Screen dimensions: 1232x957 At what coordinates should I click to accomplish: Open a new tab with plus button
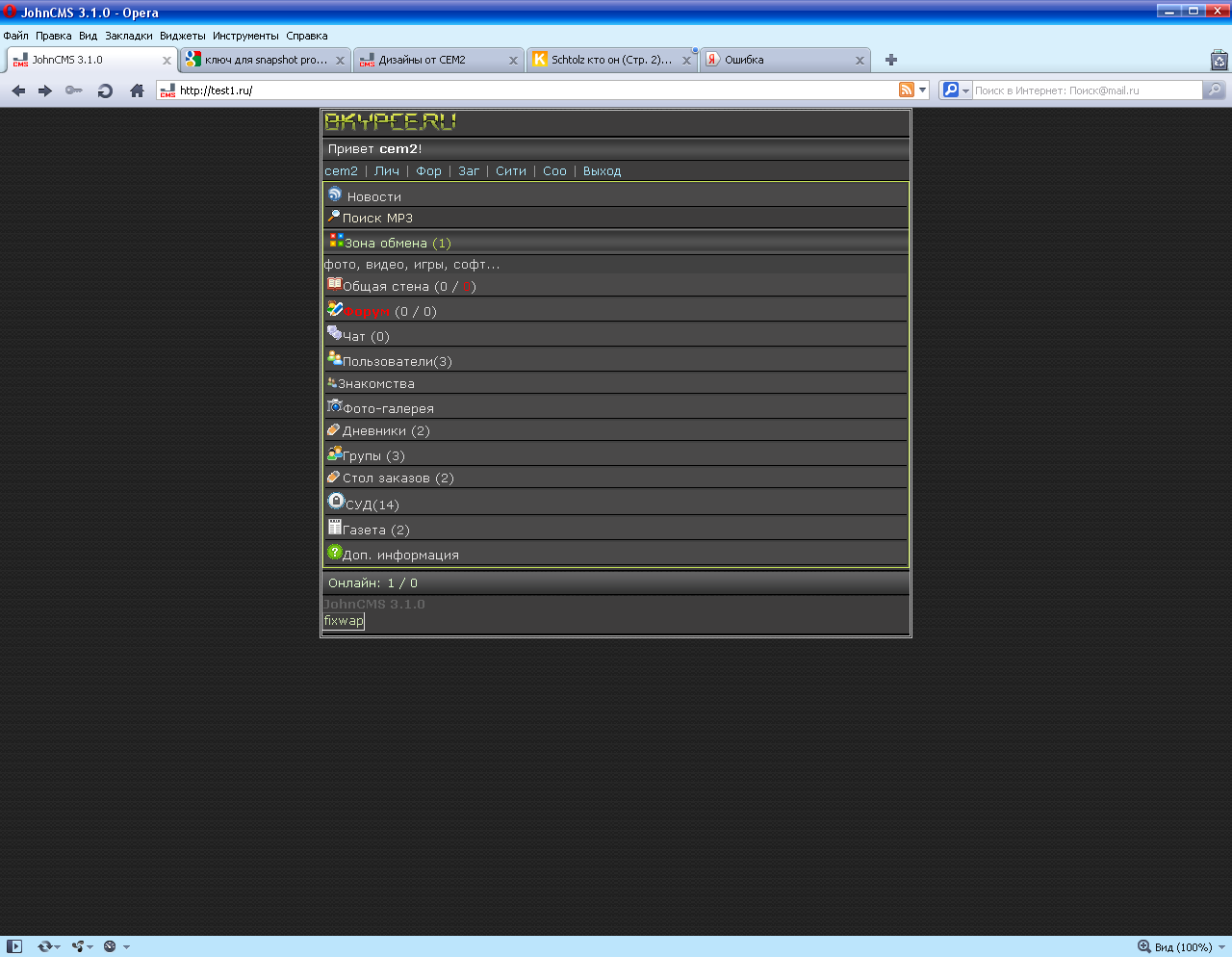(x=891, y=60)
